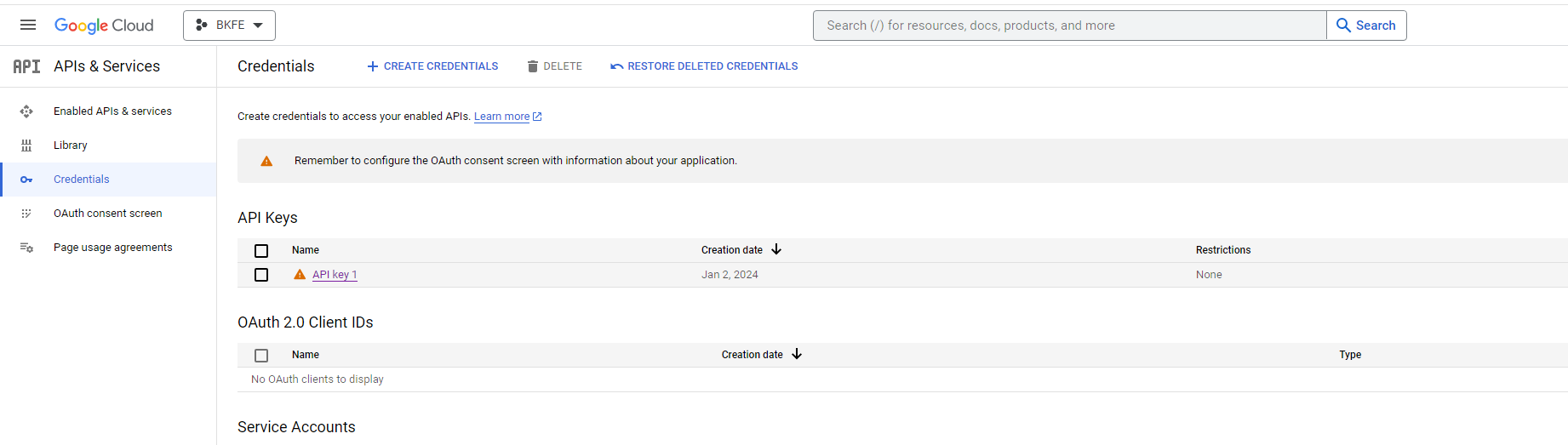The image size is (1568, 445).
Task: Click the Delete trash icon
Action: pos(533,66)
